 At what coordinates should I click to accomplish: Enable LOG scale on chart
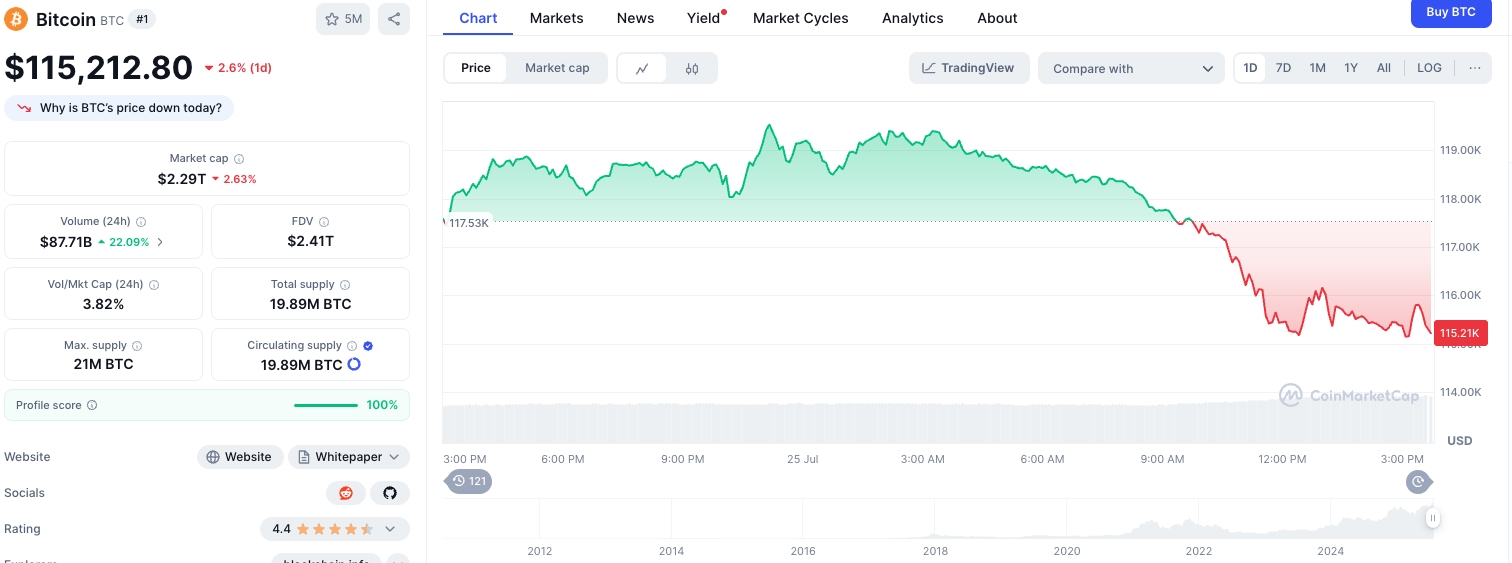[x=1429, y=68]
